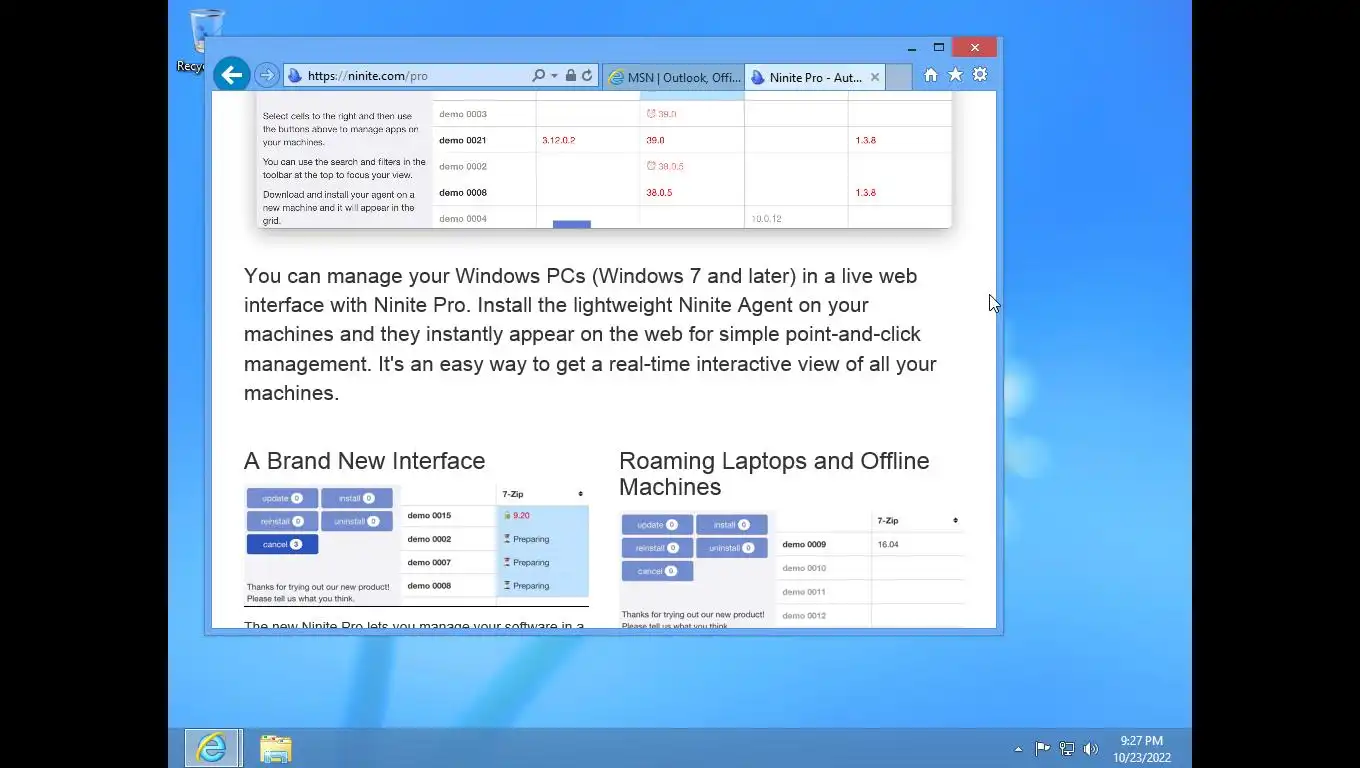The image size is (1360, 768).
Task: Click the "You can manage your Windows PCs" paragraph
Action: [590, 334]
